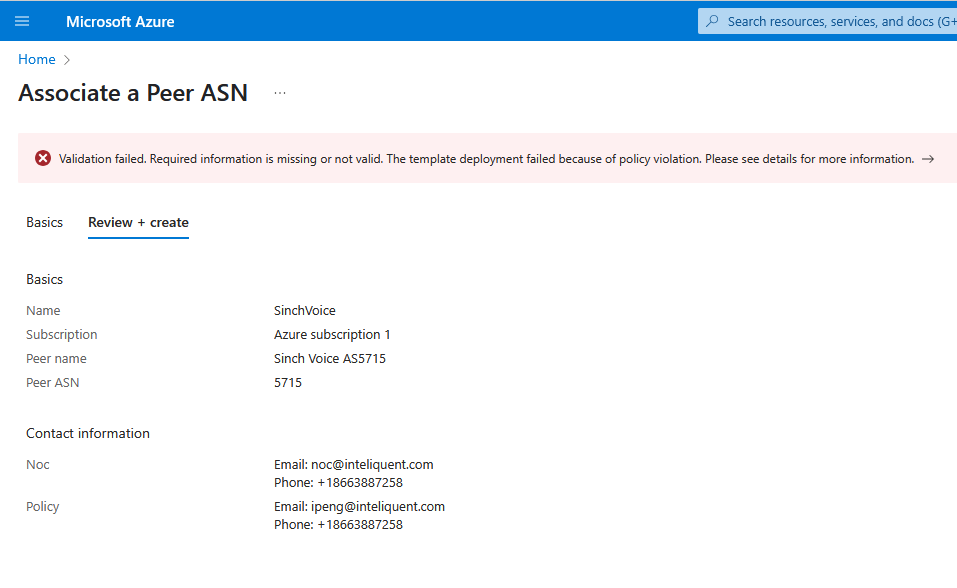This screenshot has width=957, height=588.
Task: Click the Noc contact label
Action: click(x=38, y=465)
